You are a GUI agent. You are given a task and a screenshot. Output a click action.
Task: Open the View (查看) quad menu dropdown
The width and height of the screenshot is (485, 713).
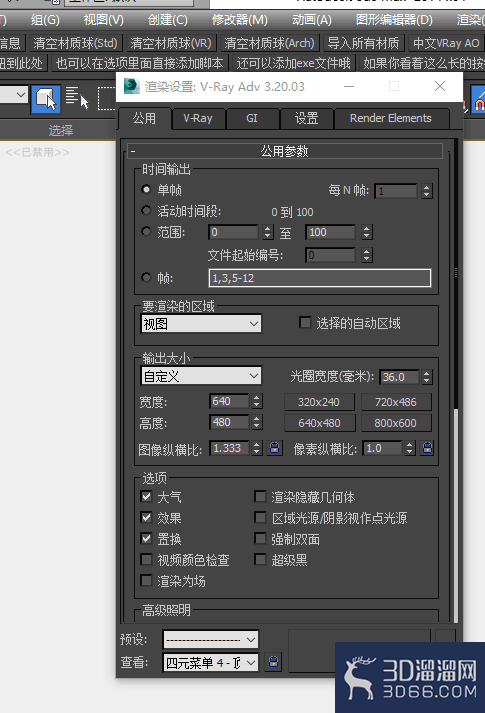(210, 663)
